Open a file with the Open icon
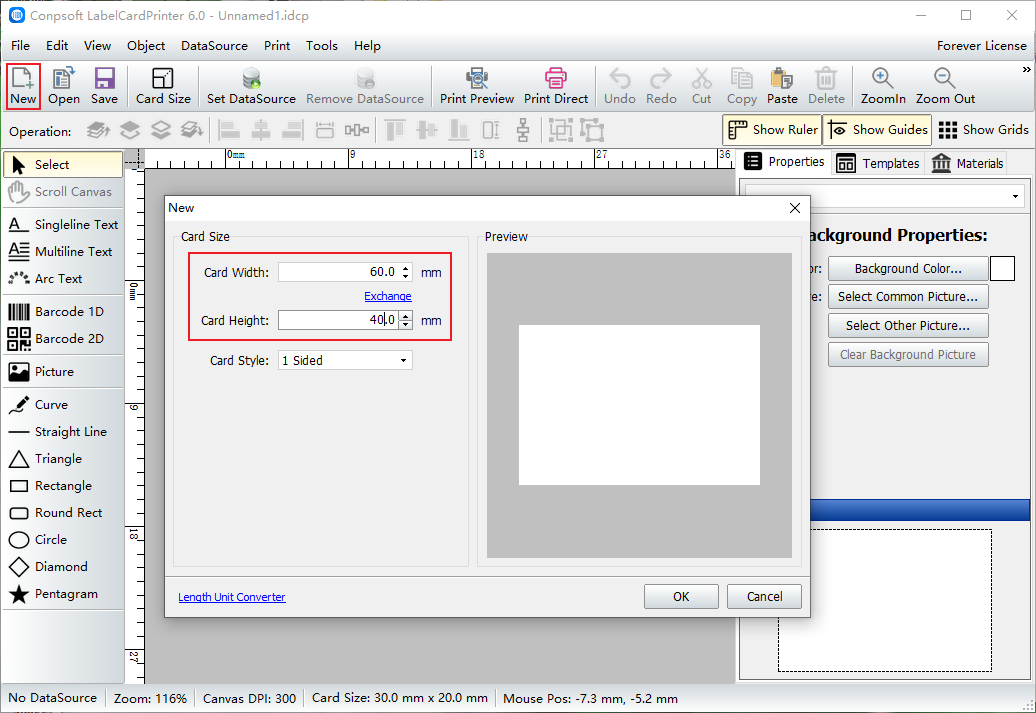1036x713 pixels. click(x=63, y=86)
